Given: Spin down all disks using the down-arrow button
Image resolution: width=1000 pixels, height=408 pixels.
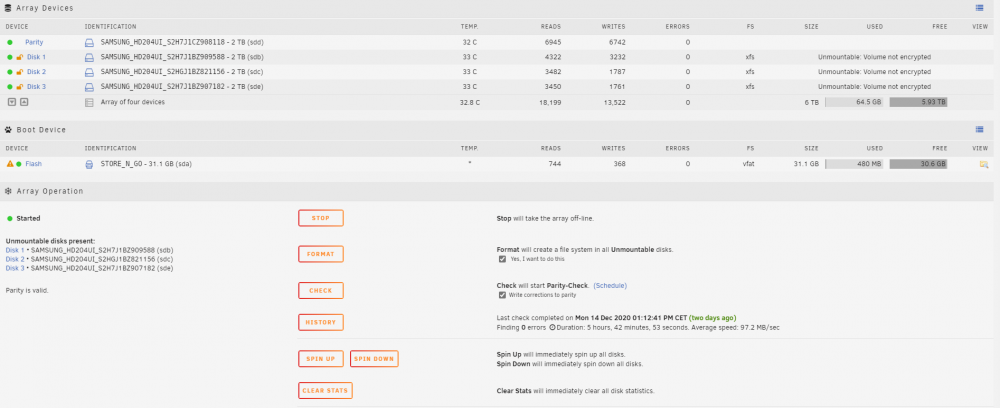Looking at the screenshot, I should 11,102.
